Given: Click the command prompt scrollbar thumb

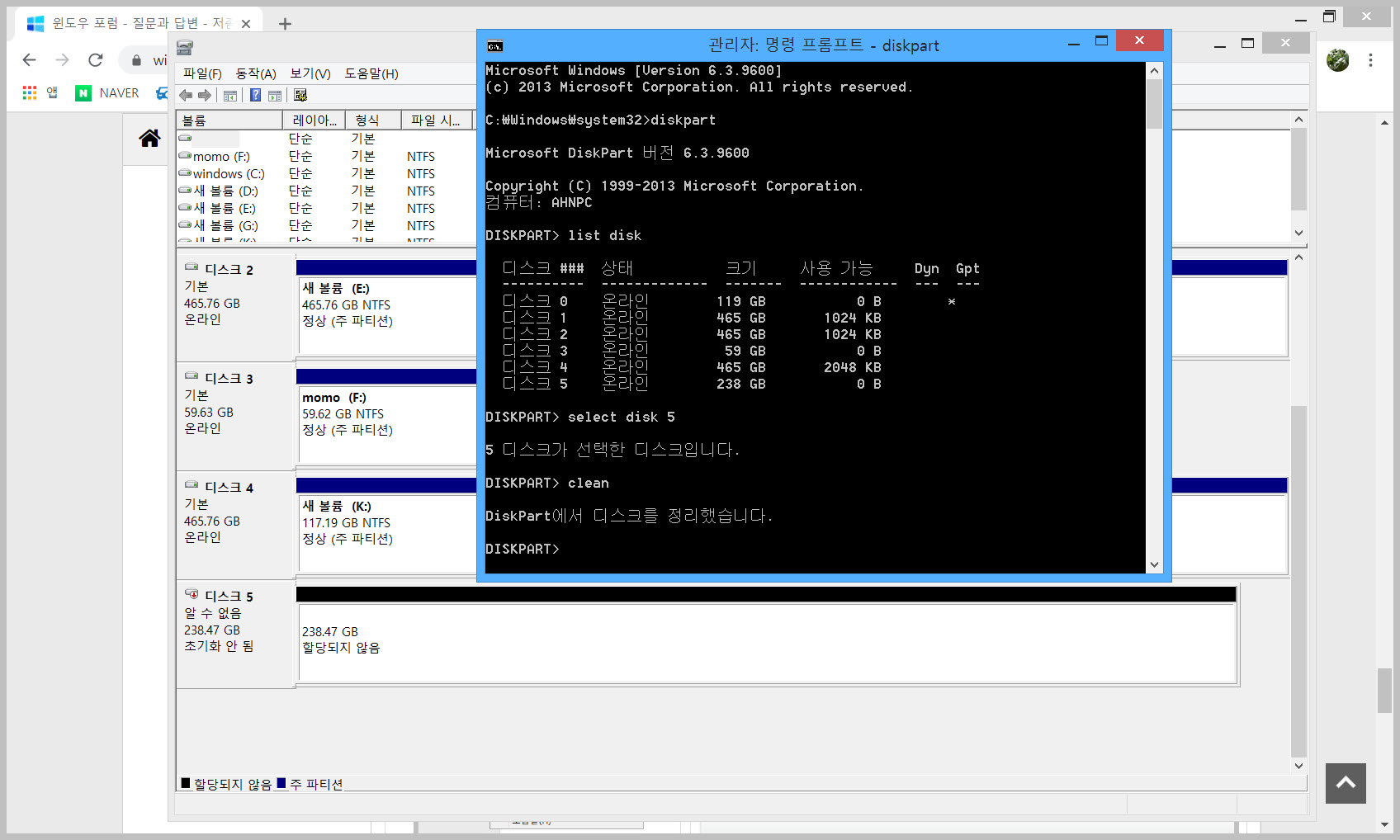Looking at the screenshot, I should (x=1154, y=104).
